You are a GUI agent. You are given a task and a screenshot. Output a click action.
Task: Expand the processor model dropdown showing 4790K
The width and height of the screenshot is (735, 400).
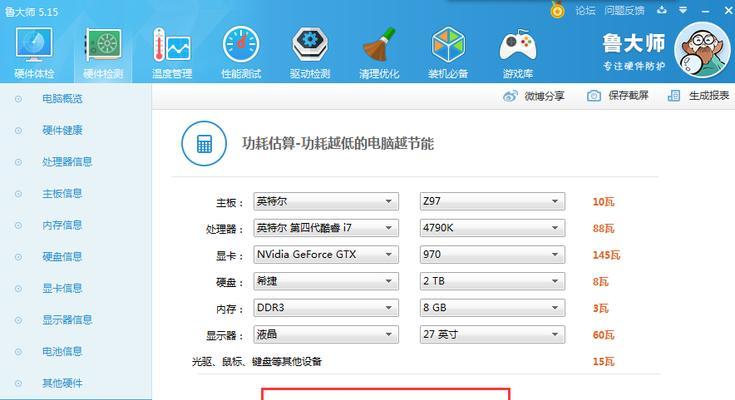click(492, 228)
